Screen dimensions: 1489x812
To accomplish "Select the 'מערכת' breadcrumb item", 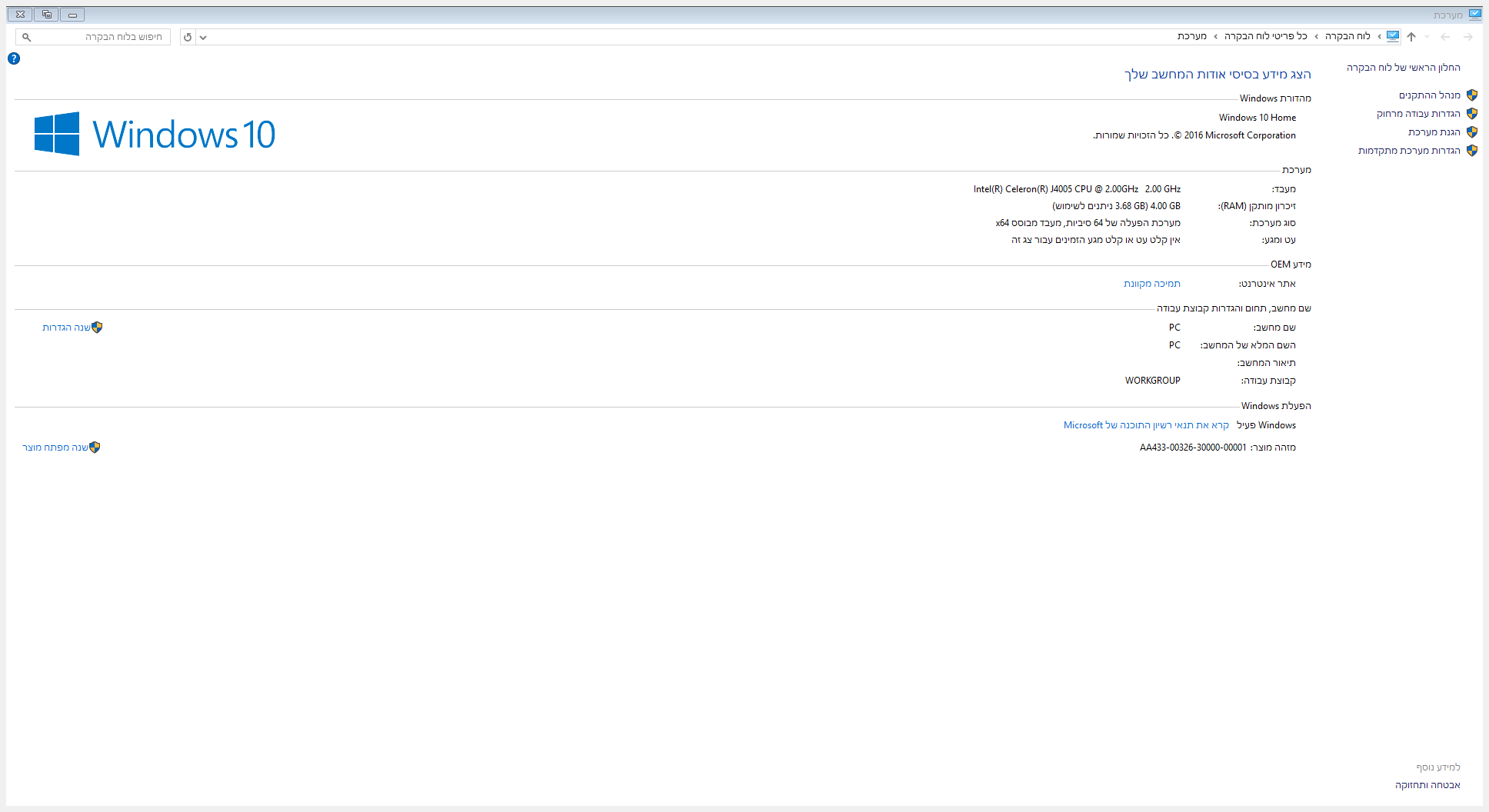I will 1192,36.
